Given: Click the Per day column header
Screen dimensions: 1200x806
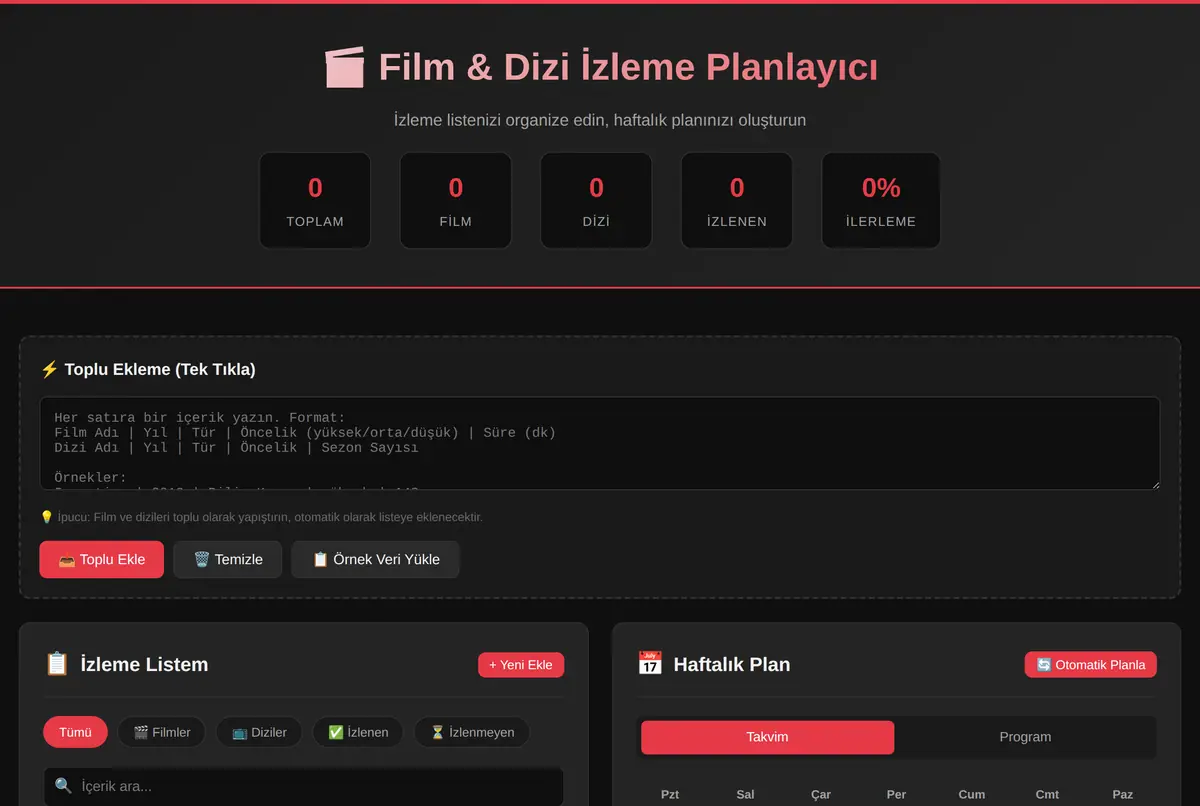Looking at the screenshot, I should pyautogui.click(x=896, y=794).
